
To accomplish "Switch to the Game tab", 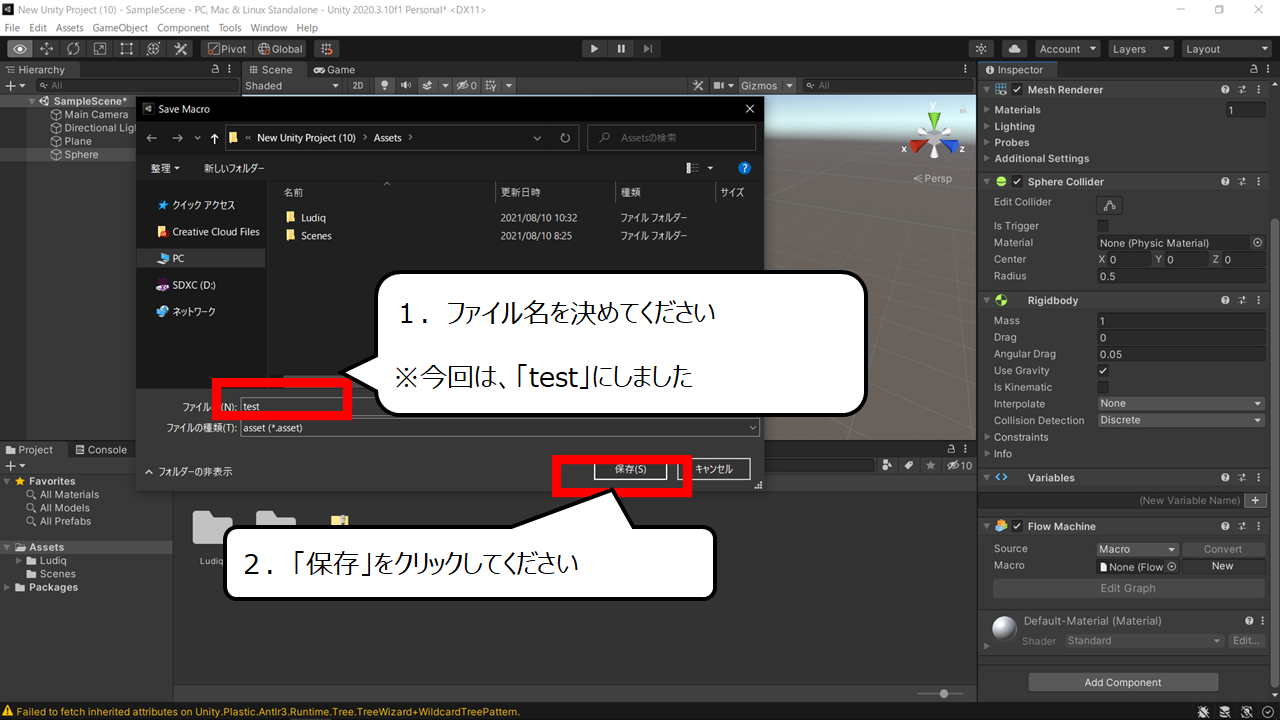I will (334, 70).
